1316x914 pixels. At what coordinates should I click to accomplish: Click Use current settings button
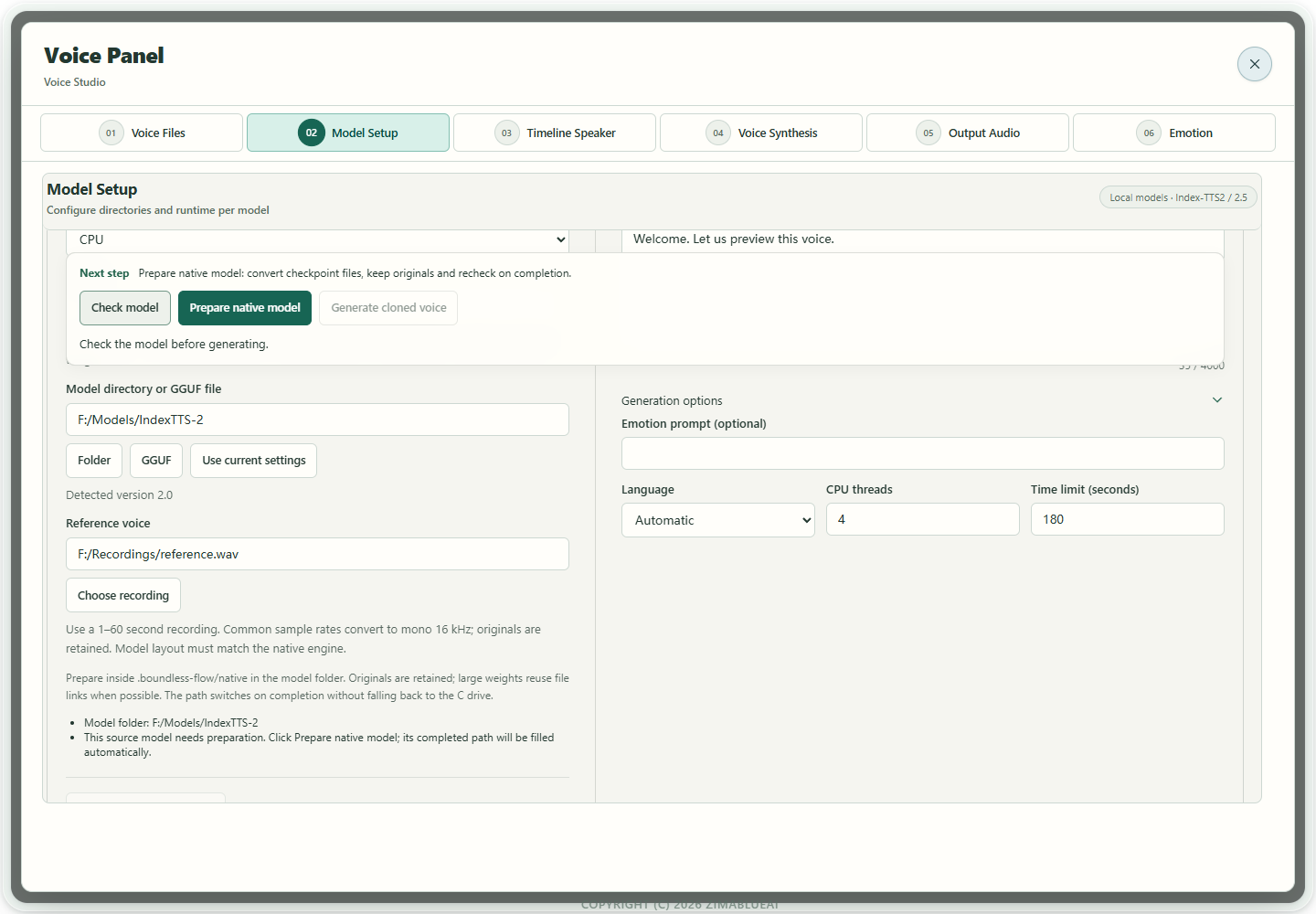[x=254, y=461]
